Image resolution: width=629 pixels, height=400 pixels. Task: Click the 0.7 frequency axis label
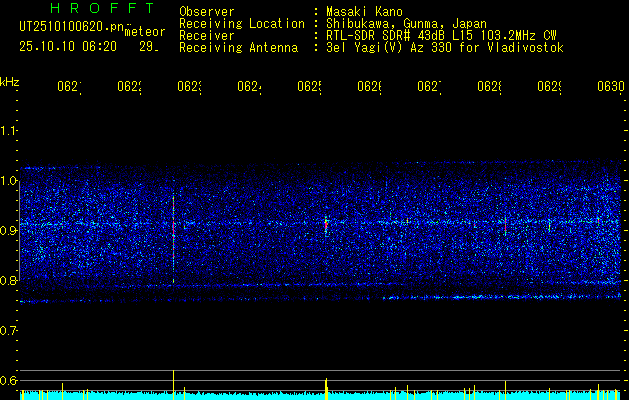pyautogui.click(x=8, y=331)
